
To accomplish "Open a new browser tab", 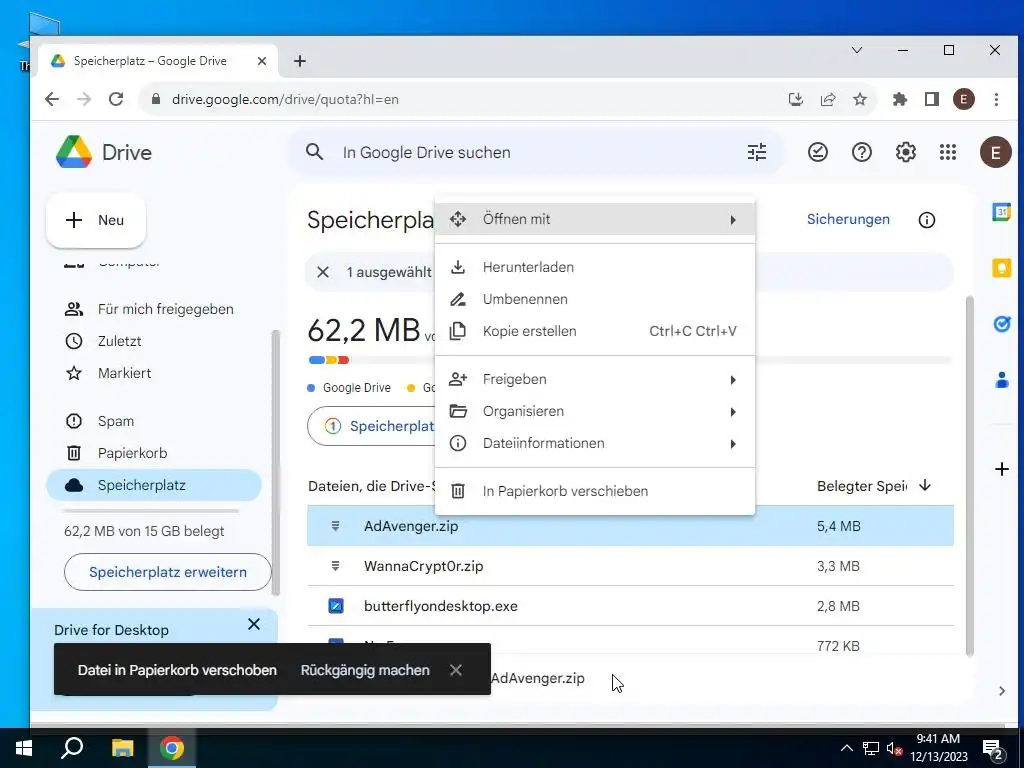I will (300, 61).
